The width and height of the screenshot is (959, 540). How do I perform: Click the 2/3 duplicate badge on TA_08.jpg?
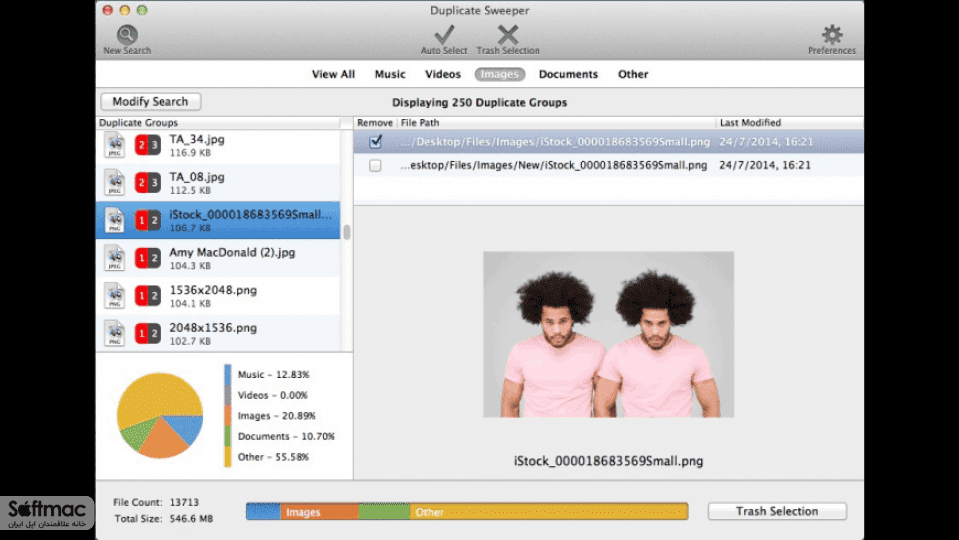(147, 183)
